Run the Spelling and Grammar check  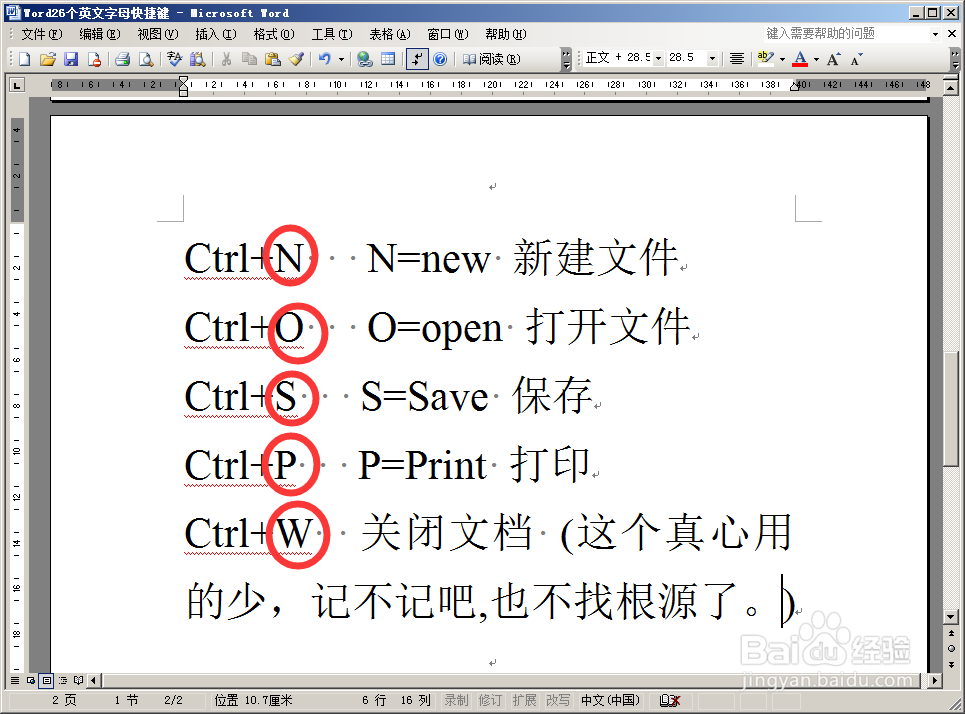click(172, 58)
